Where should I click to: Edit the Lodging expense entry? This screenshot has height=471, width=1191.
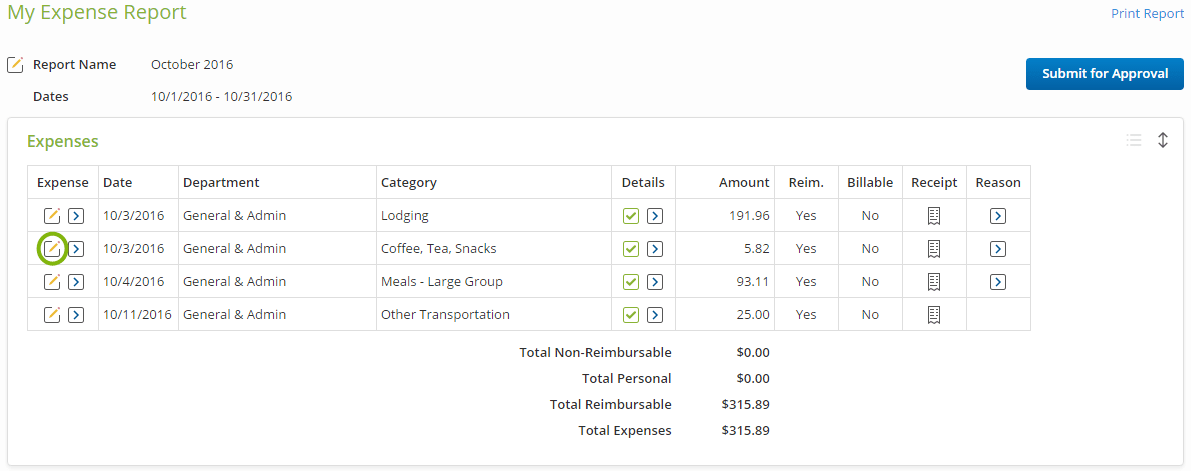click(52, 215)
